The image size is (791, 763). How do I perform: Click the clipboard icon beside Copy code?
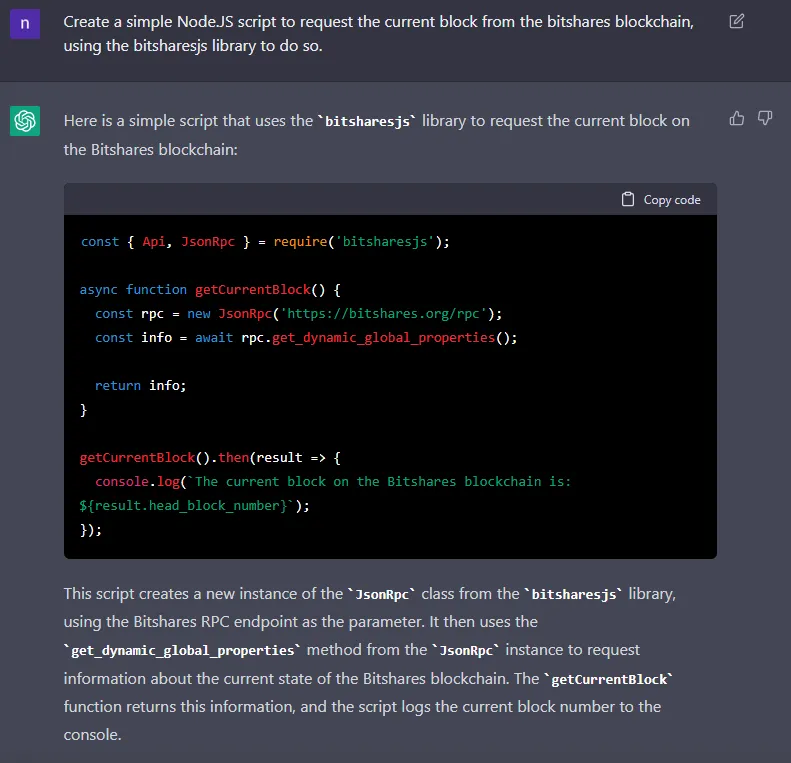point(628,199)
